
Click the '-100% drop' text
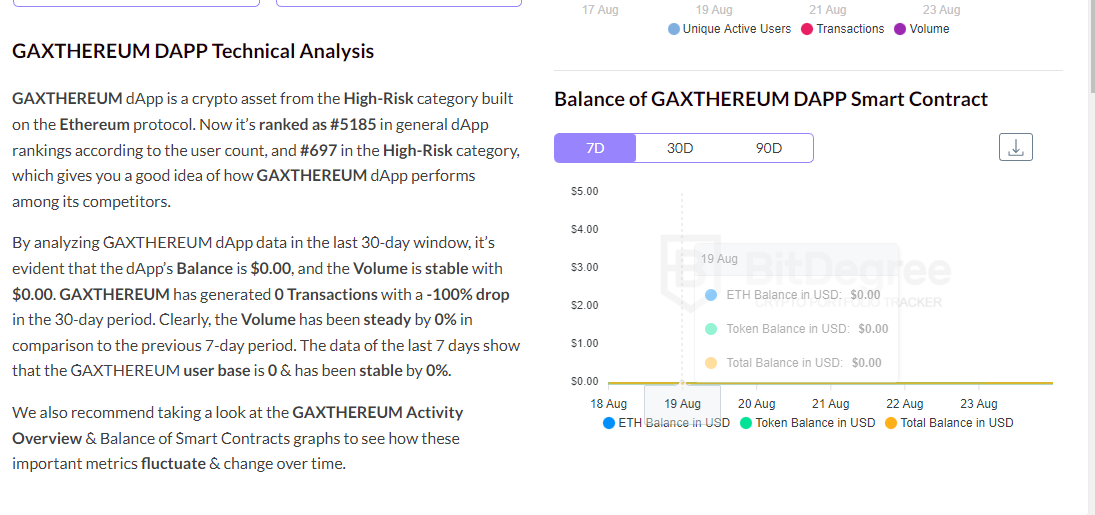coord(468,294)
